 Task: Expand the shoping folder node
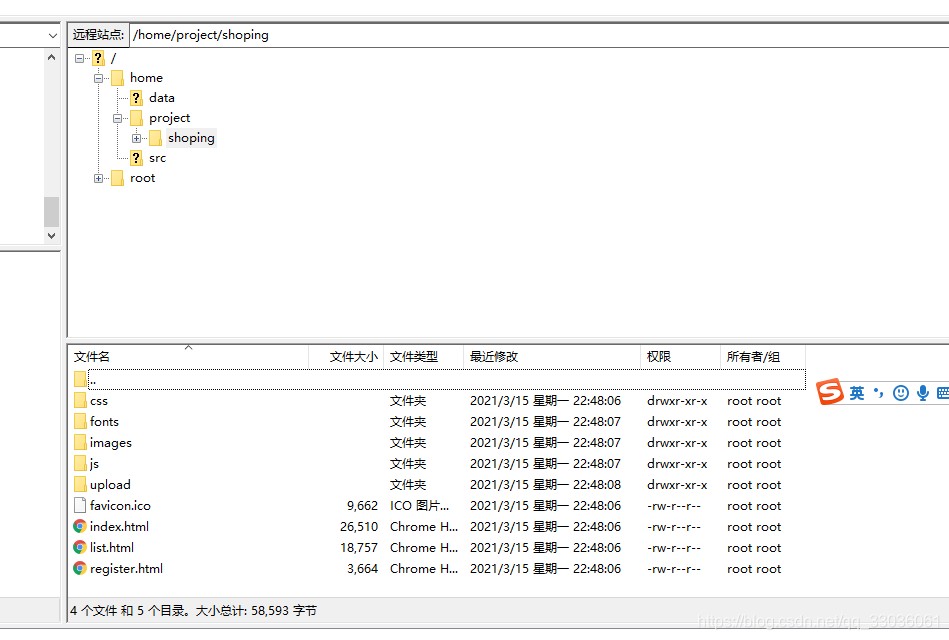coord(137,138)
